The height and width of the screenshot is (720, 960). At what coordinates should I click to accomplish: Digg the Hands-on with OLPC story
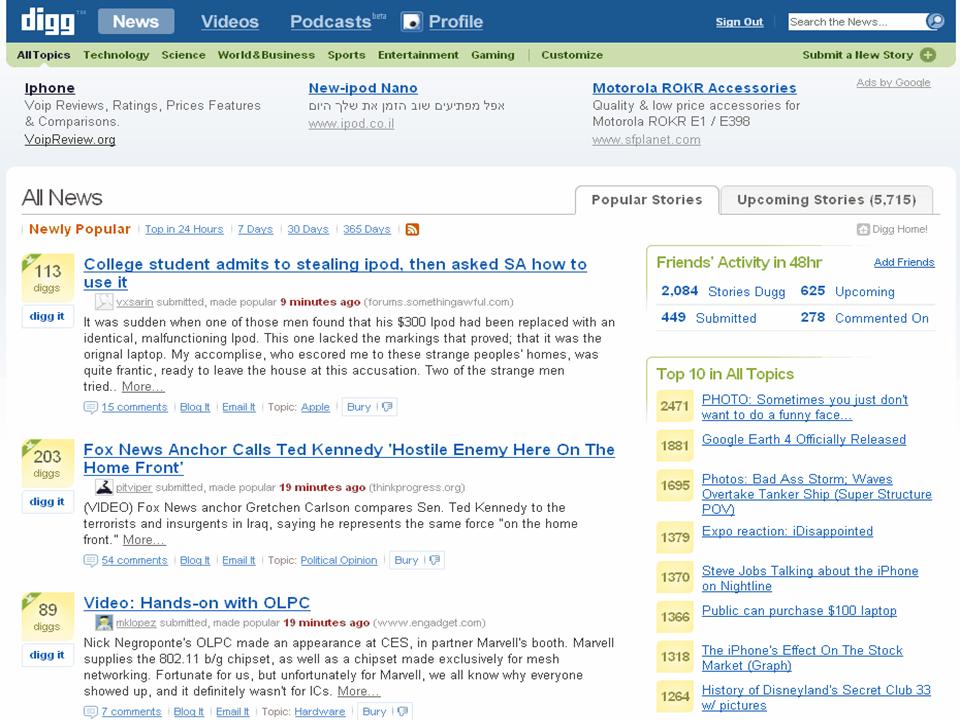[x=48, y=654]
